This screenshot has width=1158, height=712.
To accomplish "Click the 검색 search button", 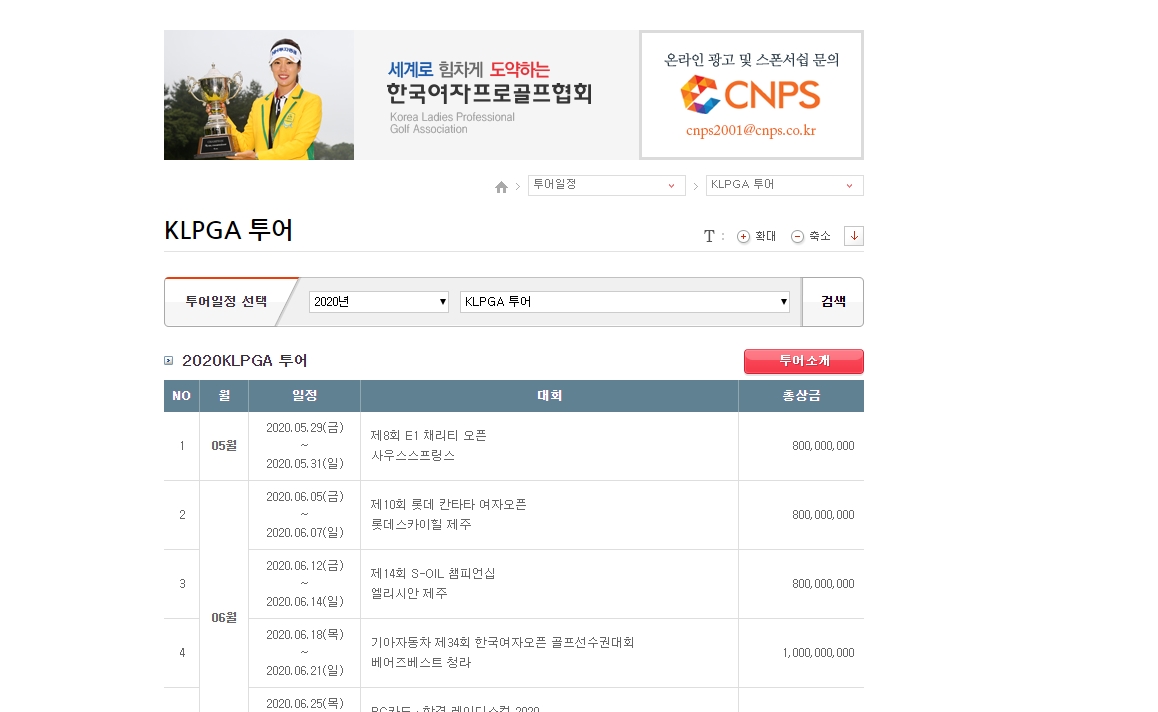I will click(x=833, y=301).
